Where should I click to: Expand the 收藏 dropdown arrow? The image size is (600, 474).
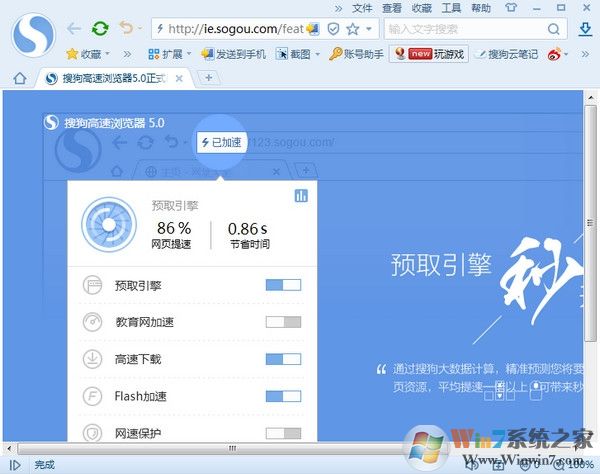click(107, 54)
